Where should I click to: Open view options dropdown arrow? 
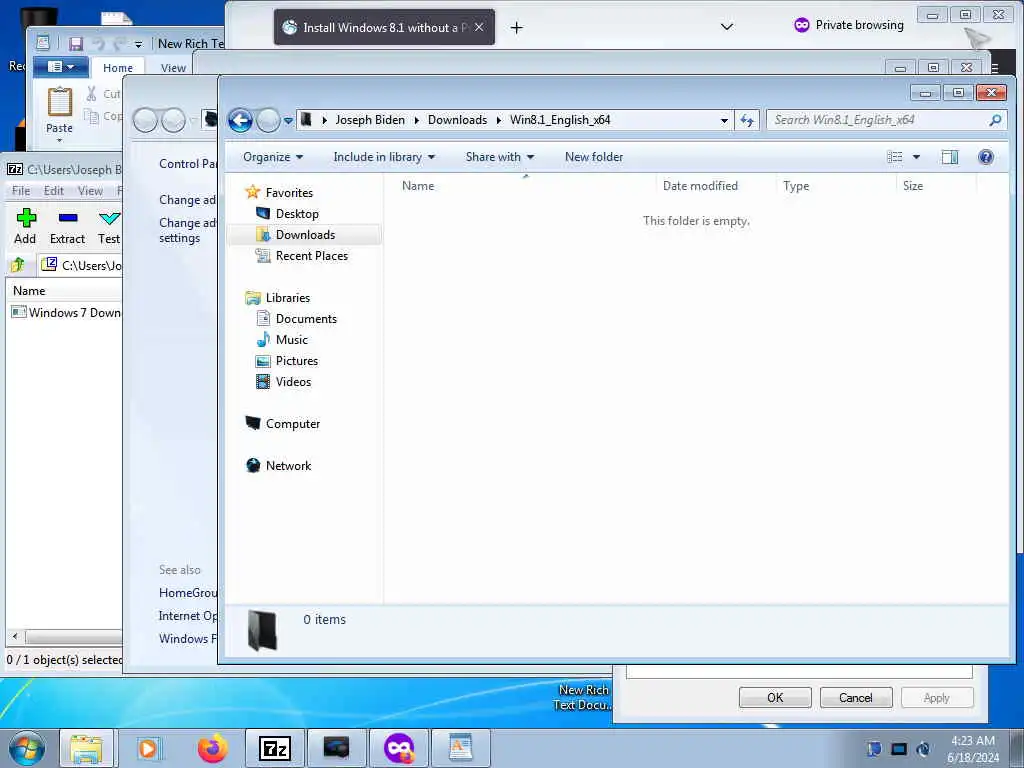pos(916,157)
